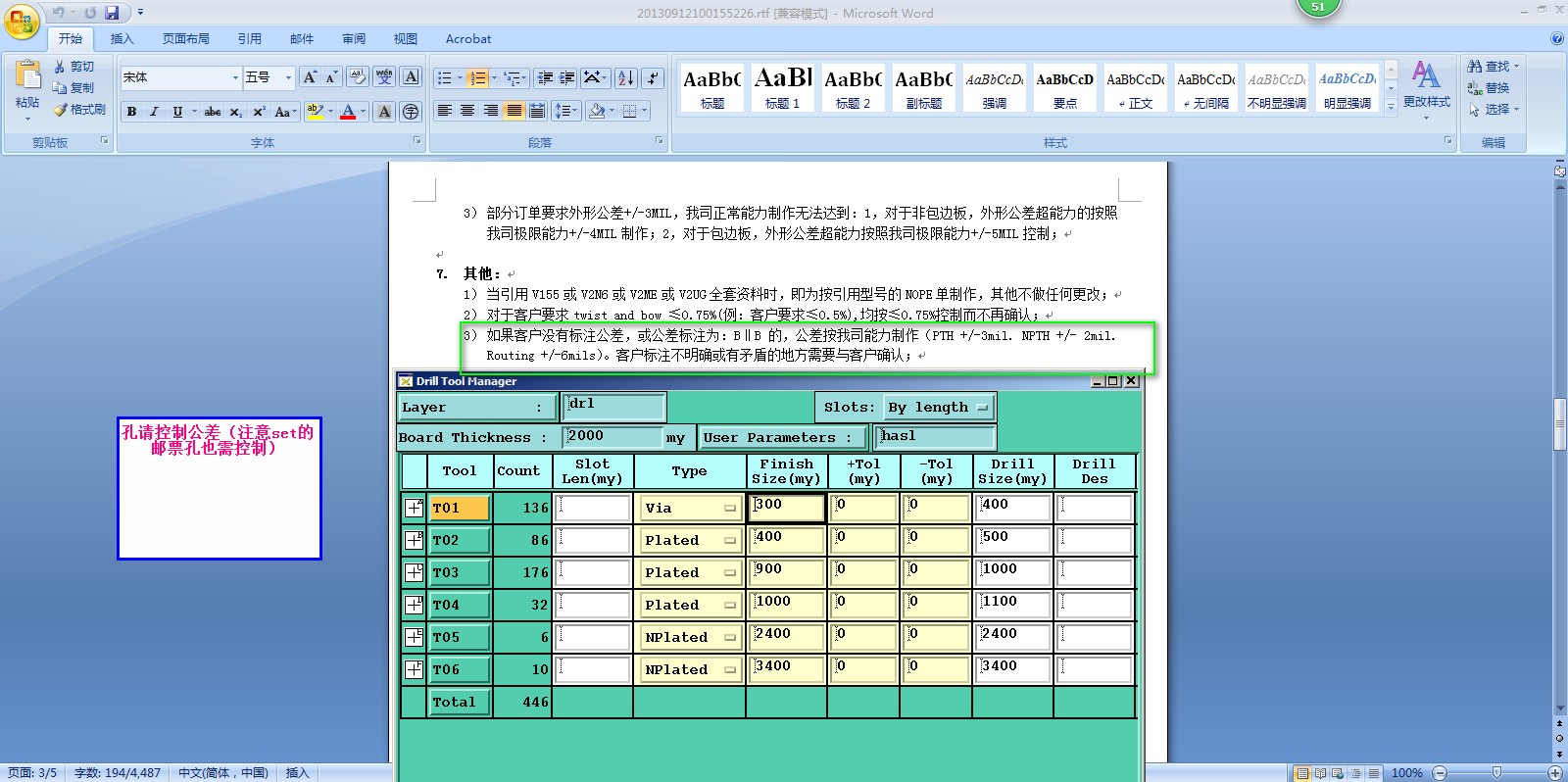The height and width of the screenshot is (782, 1568).
Task: Click the Shrink Font icon
Action: coord(331,77)
